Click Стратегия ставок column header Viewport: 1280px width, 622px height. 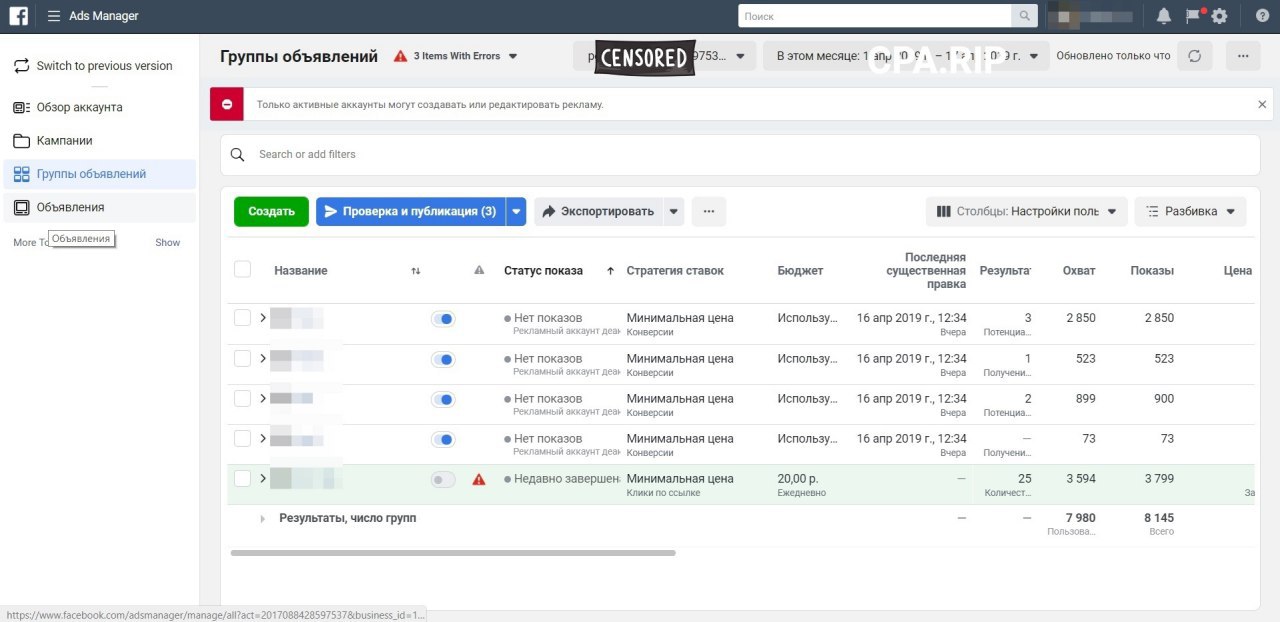point(675,270)
